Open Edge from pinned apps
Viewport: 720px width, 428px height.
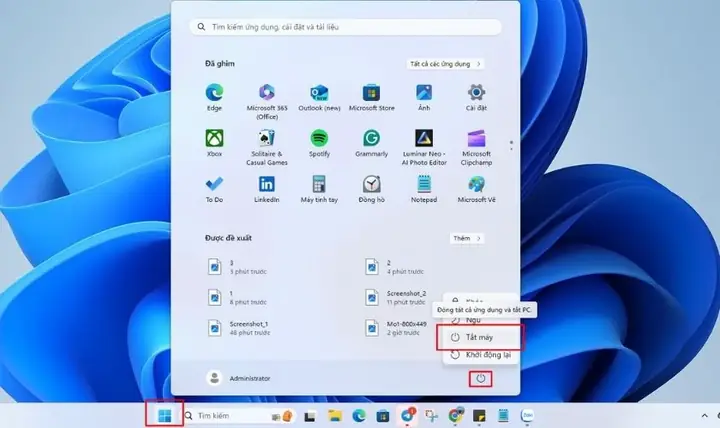(x=214, y=98)
